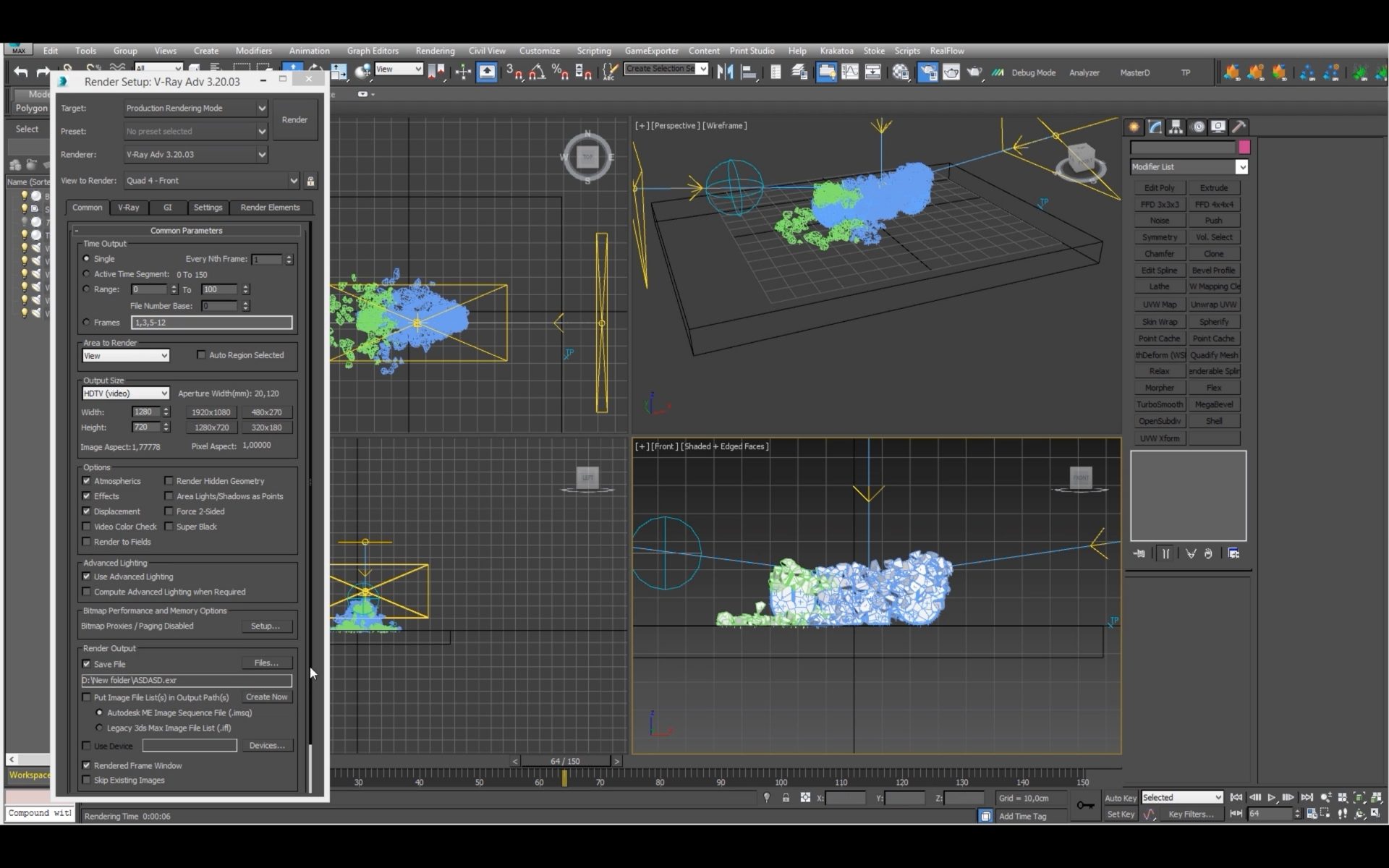
Task: Click the 1920x1080 preset button
Action: point(211,412)
